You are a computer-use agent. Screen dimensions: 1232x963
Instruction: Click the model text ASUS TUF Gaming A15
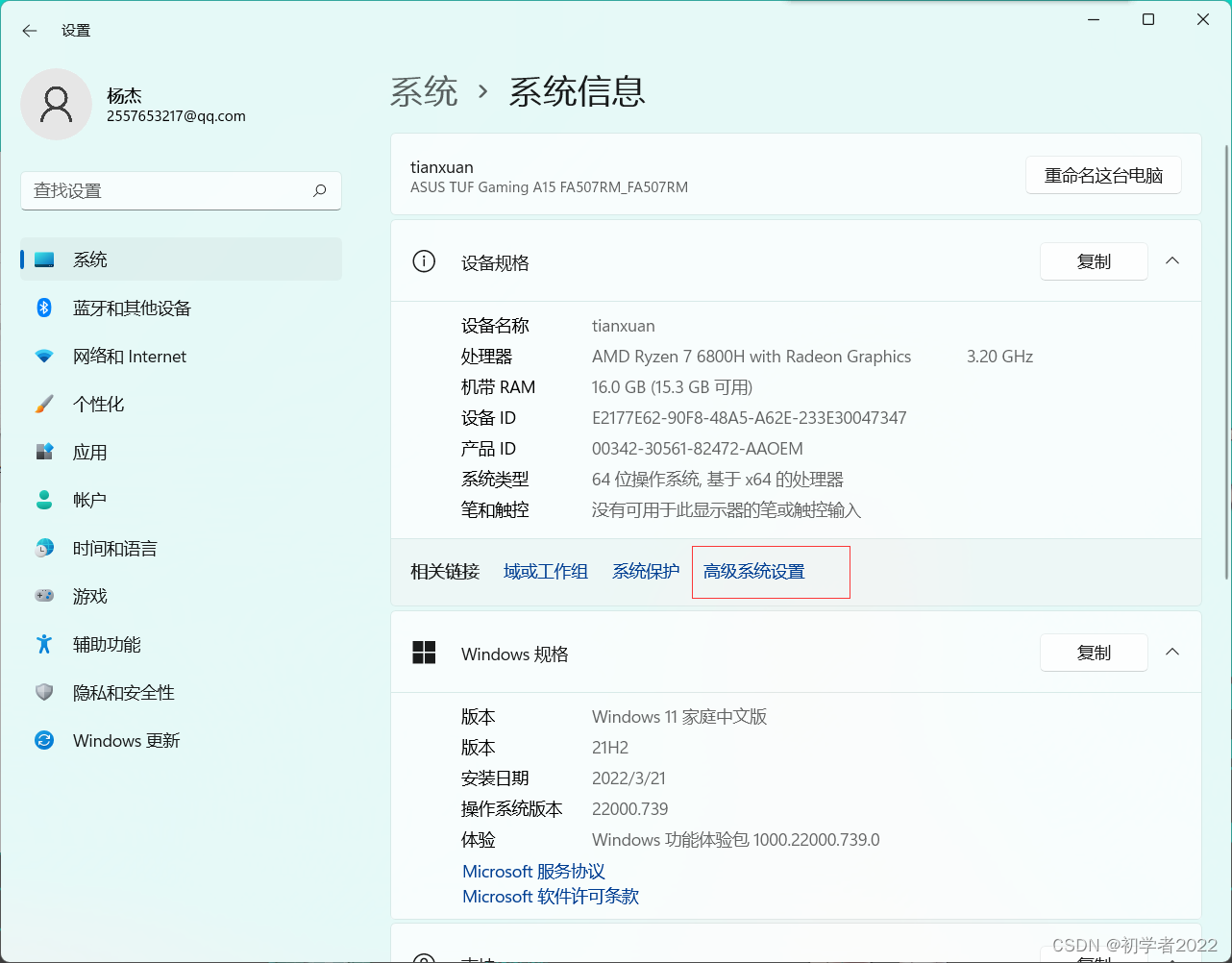pos(549,187)
